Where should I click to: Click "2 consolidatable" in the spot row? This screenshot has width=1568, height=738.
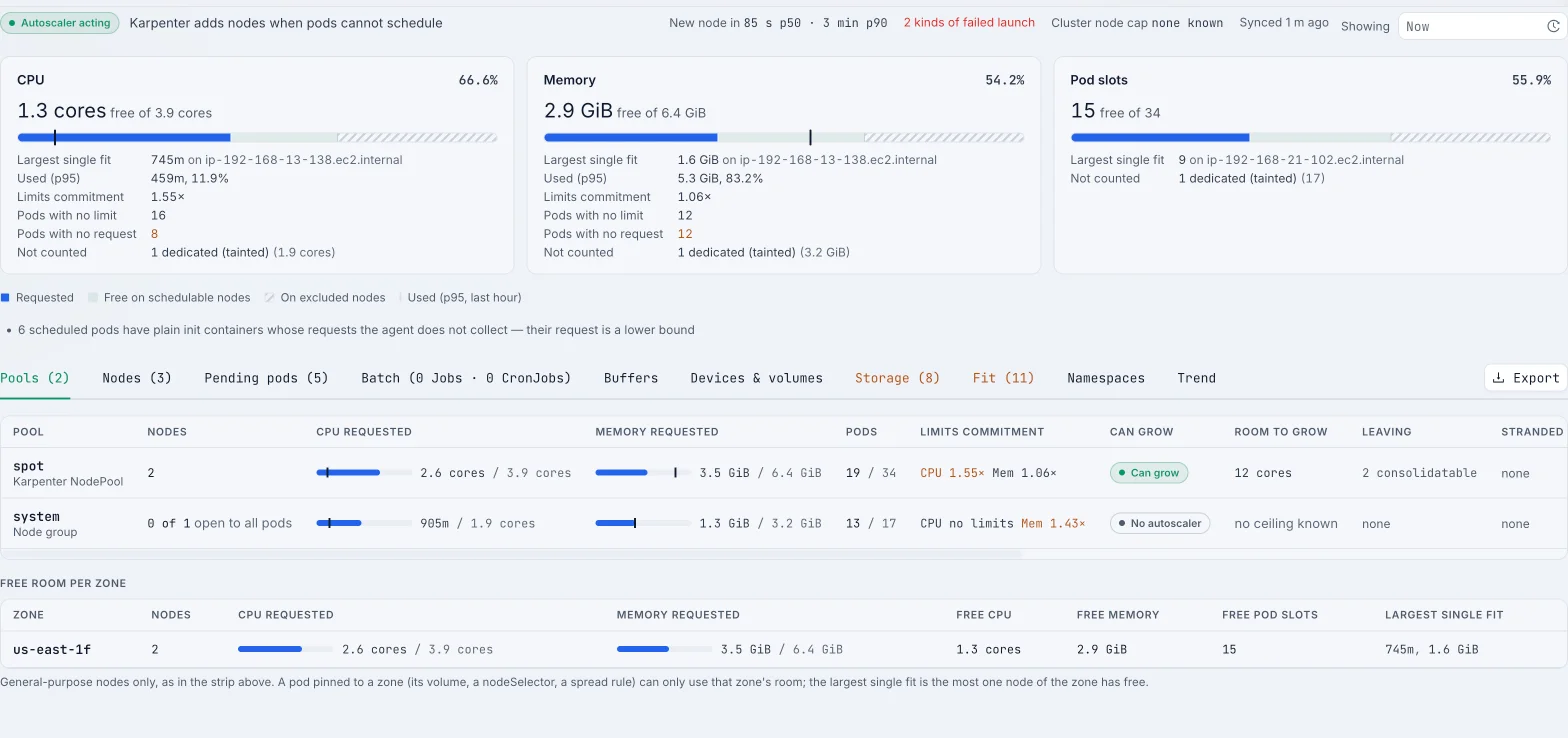1419,473
